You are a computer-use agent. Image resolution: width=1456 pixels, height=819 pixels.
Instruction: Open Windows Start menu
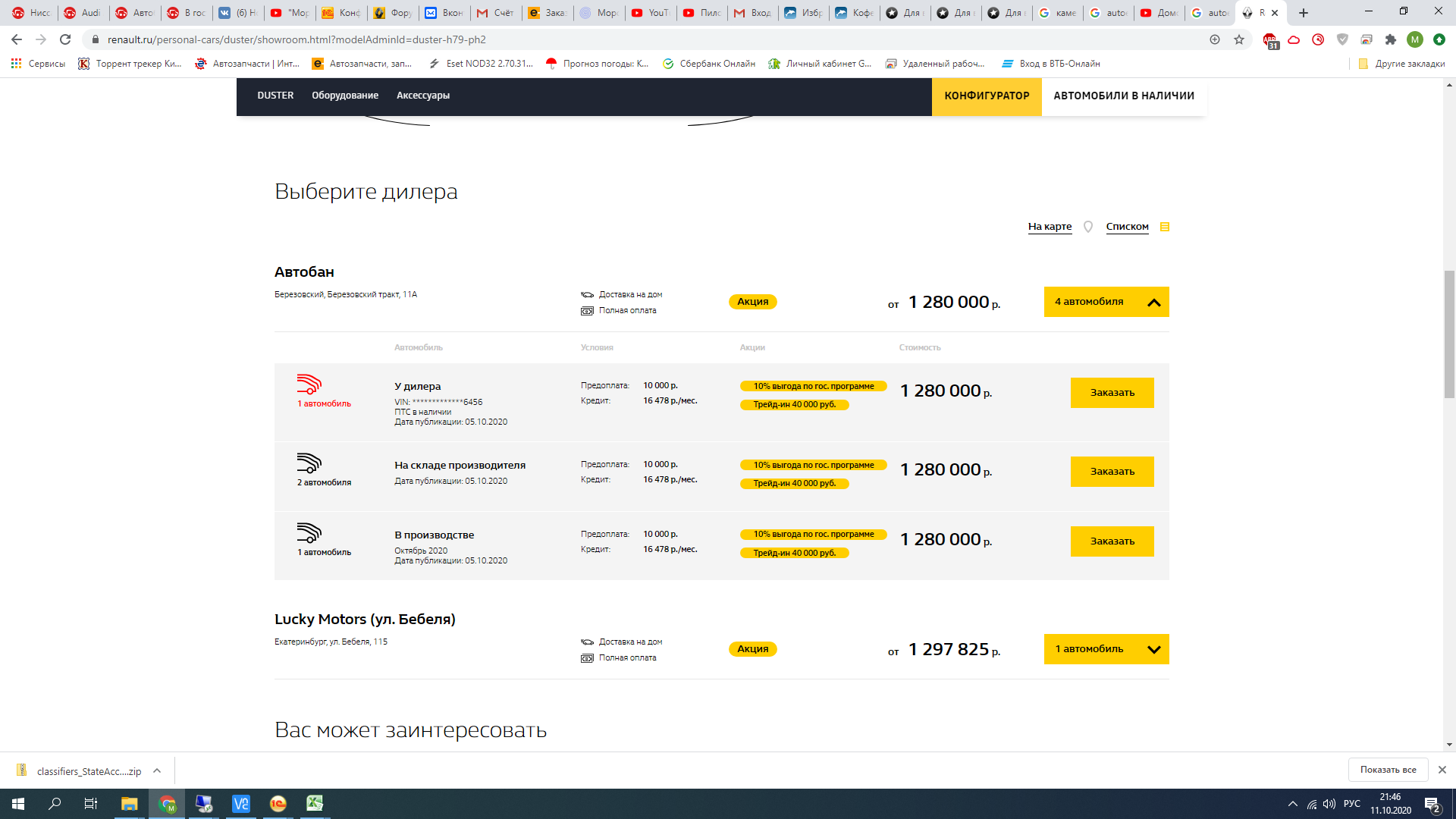point(18,804)
